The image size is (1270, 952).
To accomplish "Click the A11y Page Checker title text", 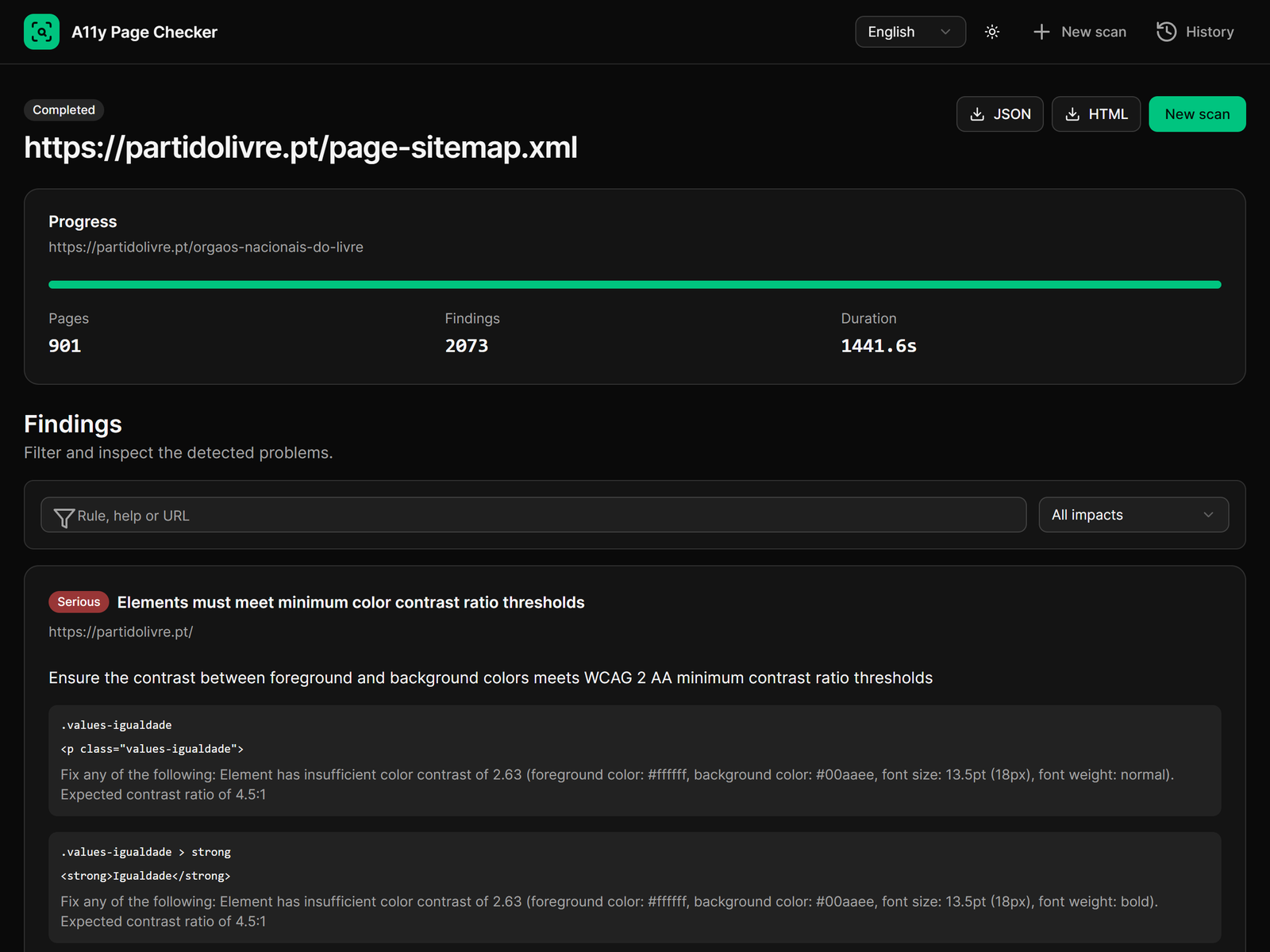I will point(144,32).
